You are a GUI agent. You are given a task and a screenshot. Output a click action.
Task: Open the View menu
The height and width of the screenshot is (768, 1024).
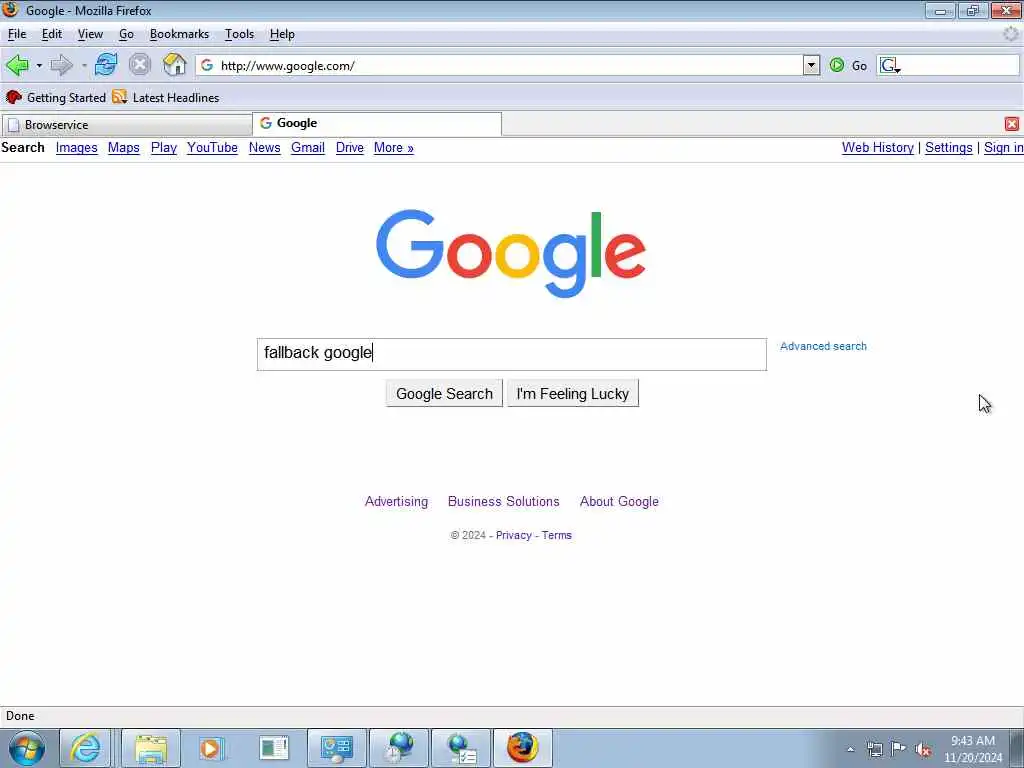(90, 34)
